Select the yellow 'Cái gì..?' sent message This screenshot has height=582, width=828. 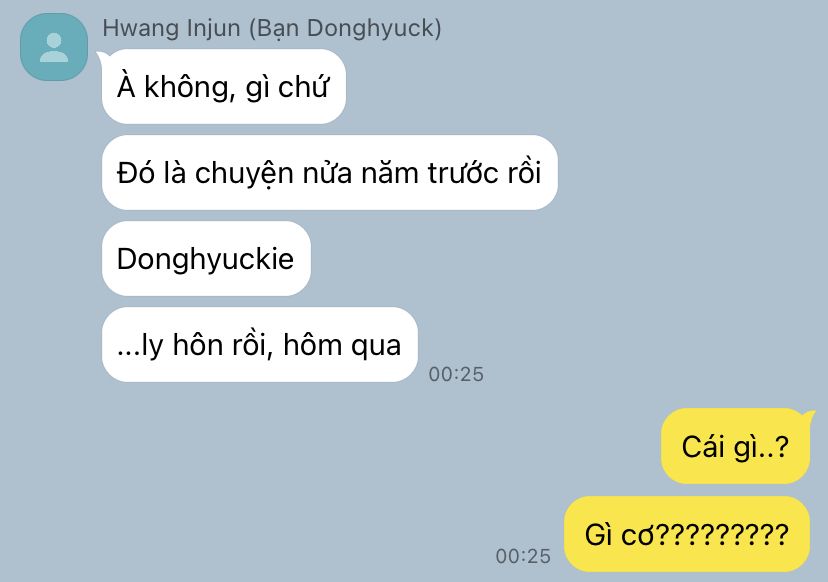point(735,446)
